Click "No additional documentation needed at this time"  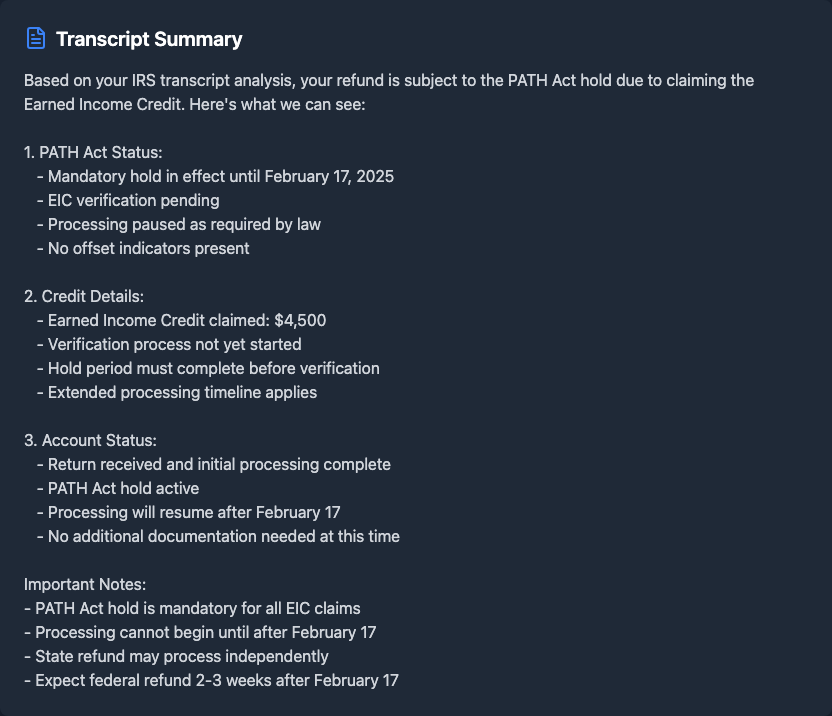point(223,536)
